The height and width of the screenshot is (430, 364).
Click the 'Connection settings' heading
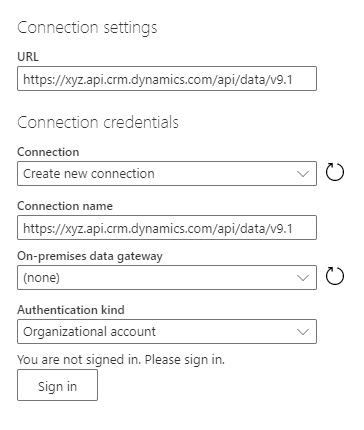coord(87,28)
